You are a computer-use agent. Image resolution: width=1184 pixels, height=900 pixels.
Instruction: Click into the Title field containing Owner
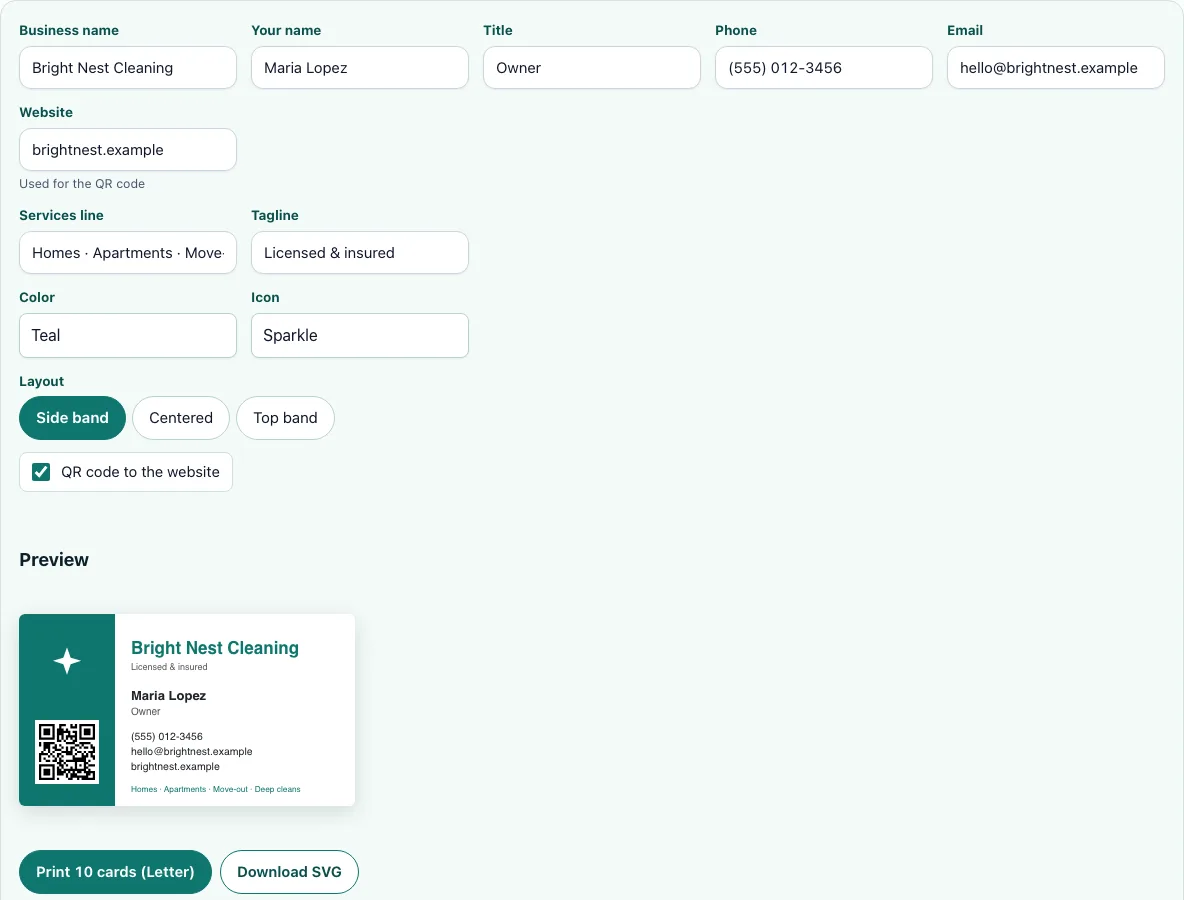coord(592,68)
